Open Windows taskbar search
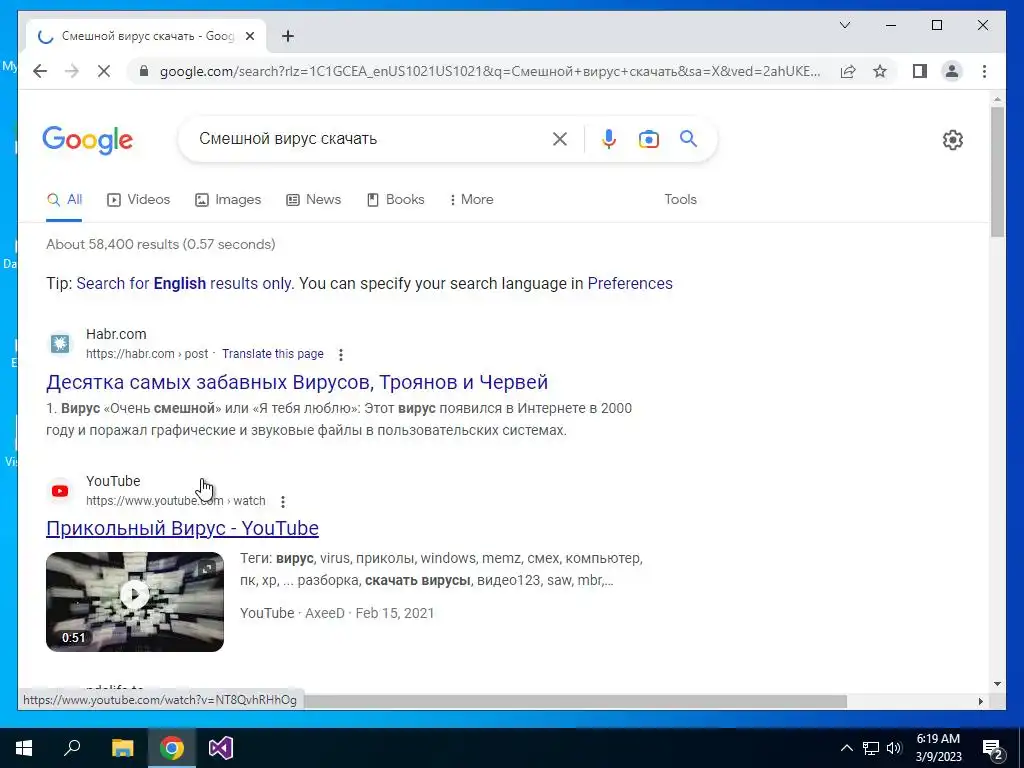Image resolution: width=1024 pixels, height=768 pixels. 72,748
